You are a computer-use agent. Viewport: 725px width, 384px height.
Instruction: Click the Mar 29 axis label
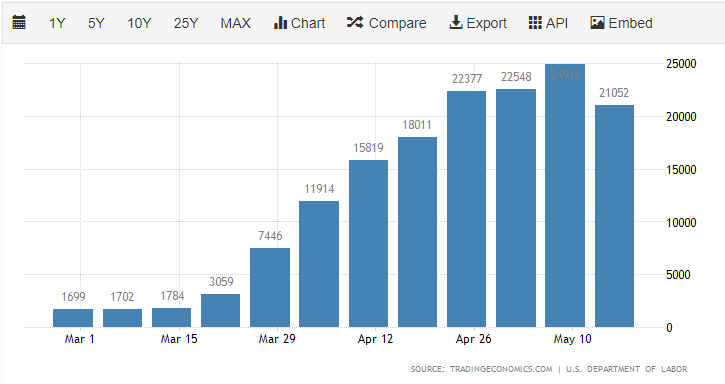pos(277,339)
